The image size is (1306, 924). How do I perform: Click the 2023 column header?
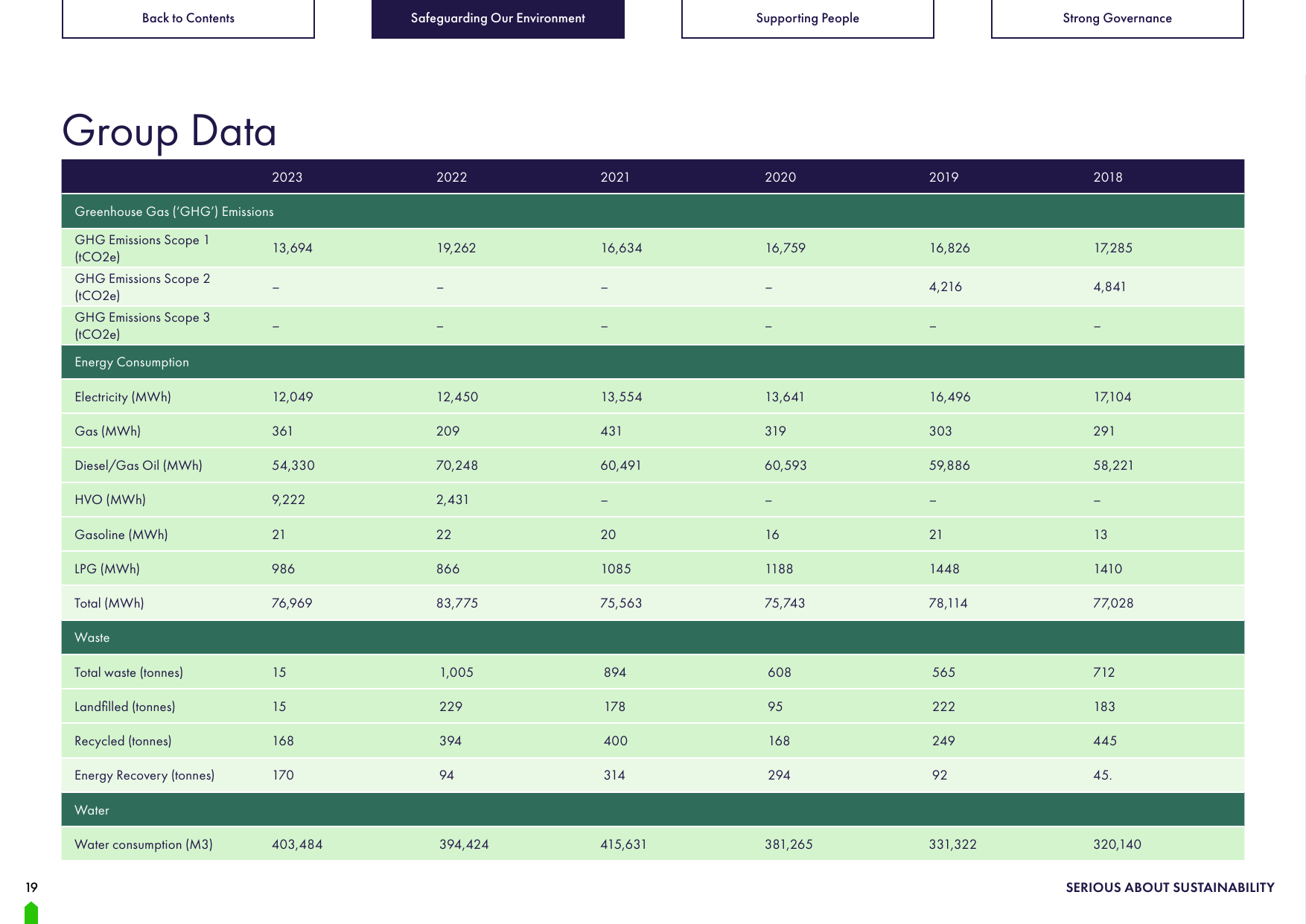pos(287,177)
